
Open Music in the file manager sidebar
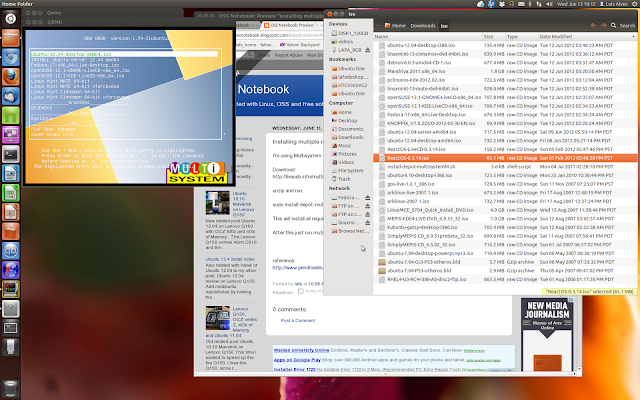pyautogui.click(x=341, y=146)
